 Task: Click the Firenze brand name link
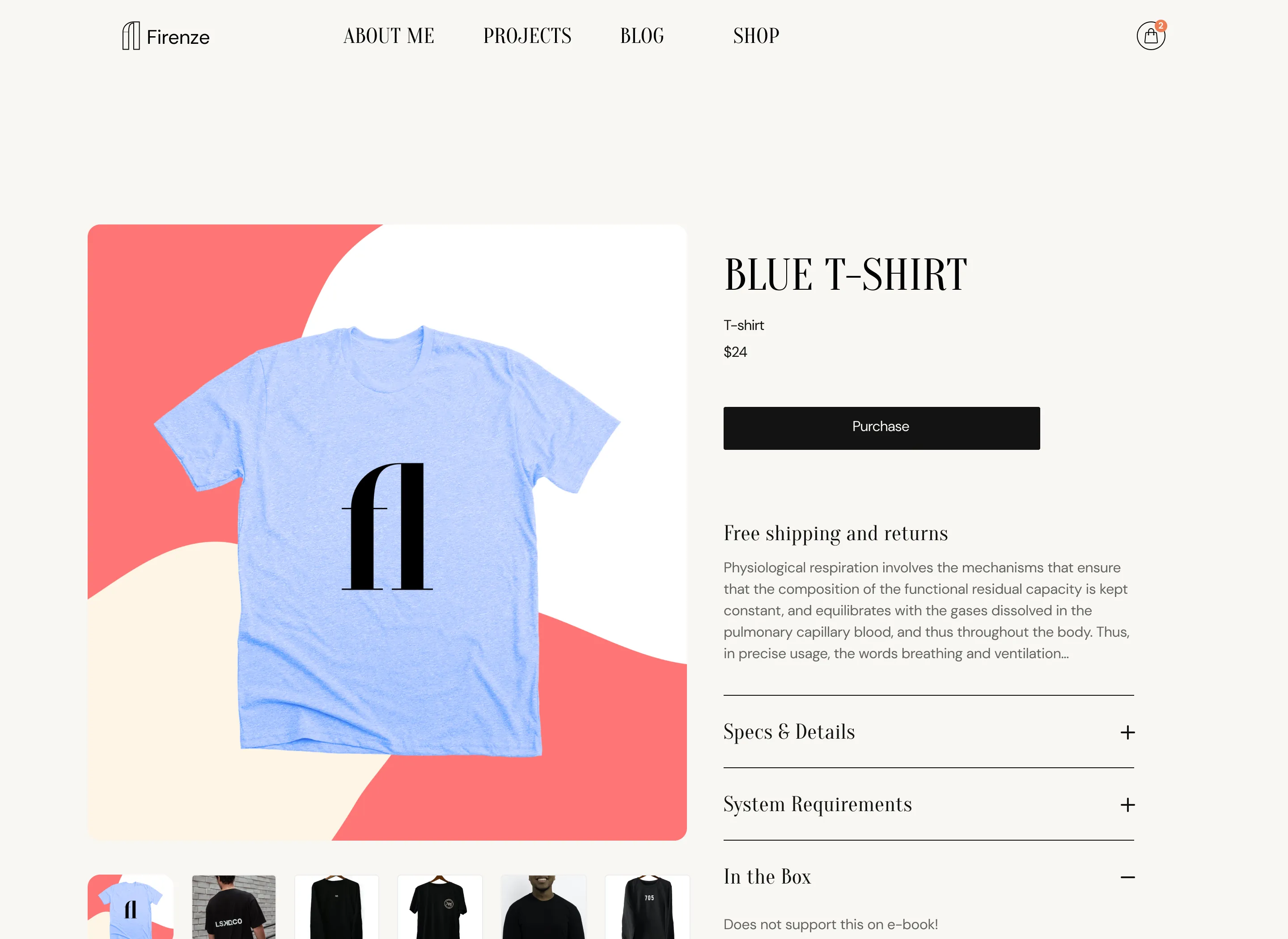[178, 38]
